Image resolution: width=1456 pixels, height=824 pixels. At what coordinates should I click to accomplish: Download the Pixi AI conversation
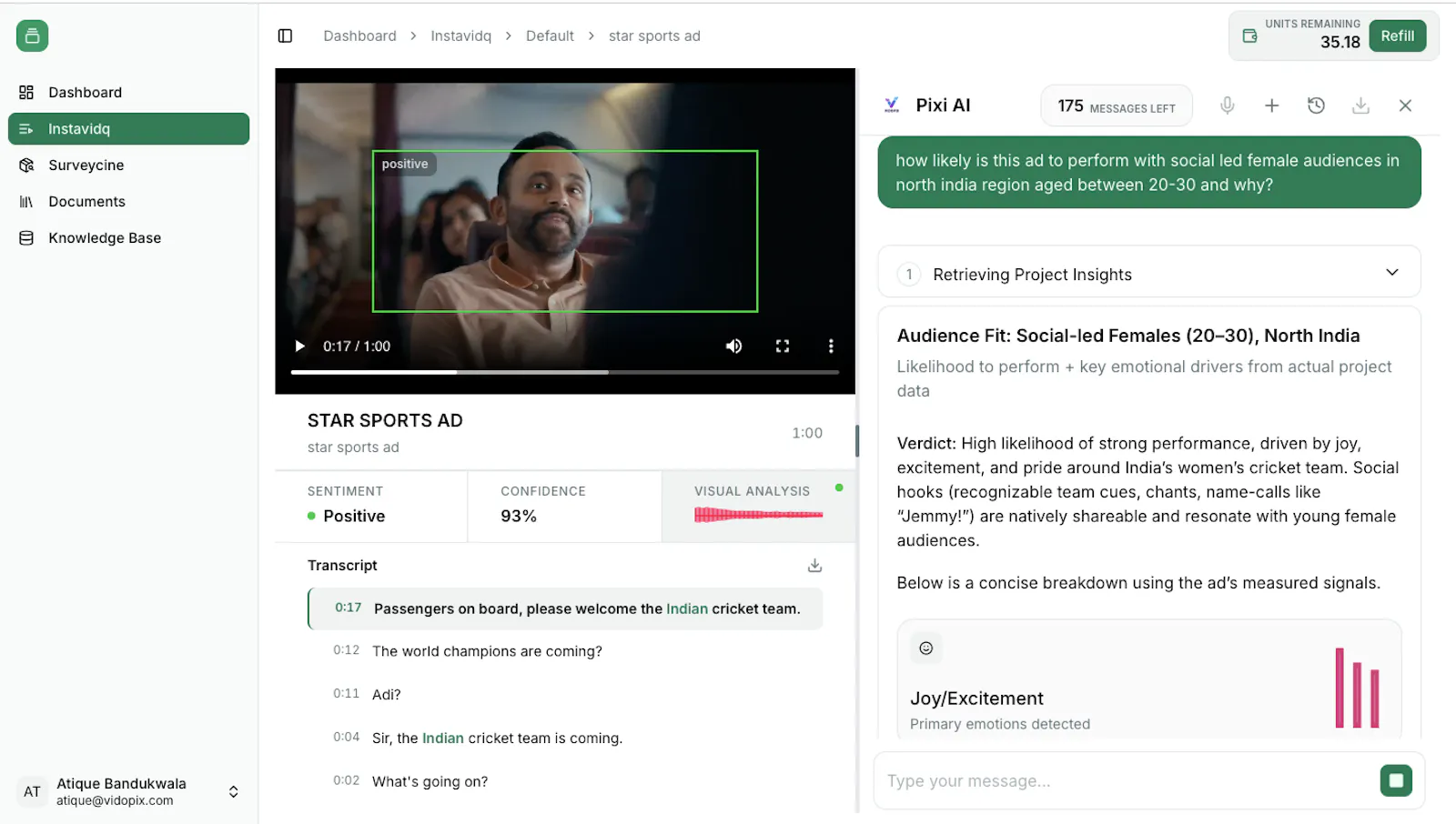pyautogui.click(x=1360, y=106)
